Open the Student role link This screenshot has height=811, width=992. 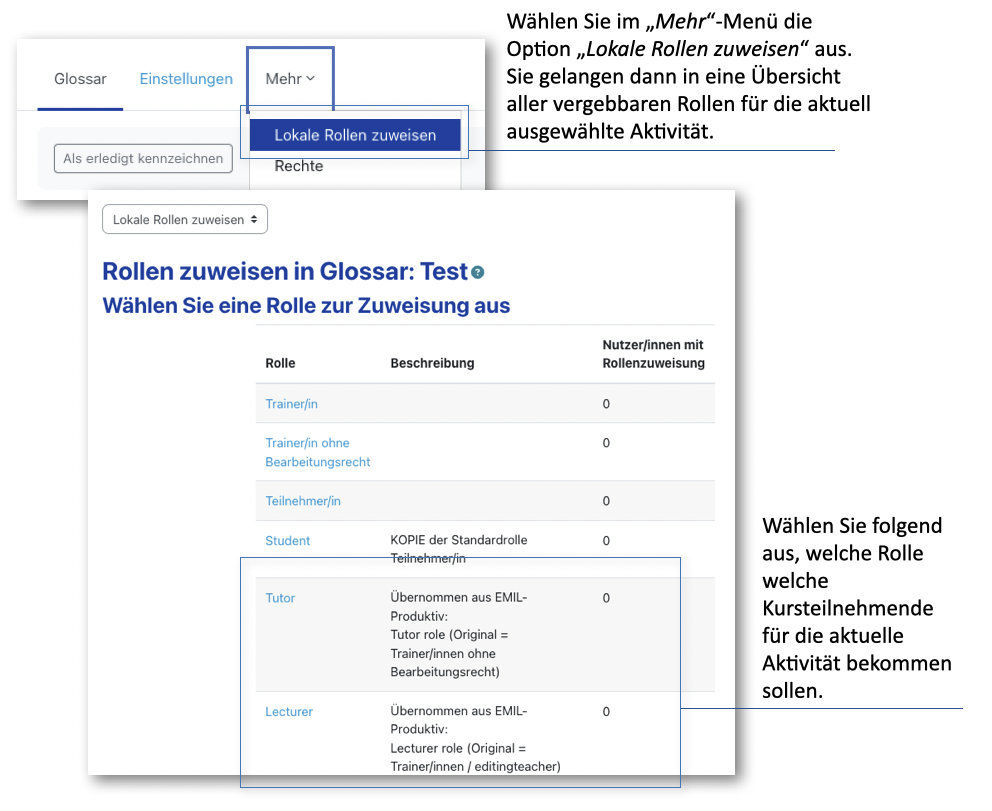(x=287, y=541)
